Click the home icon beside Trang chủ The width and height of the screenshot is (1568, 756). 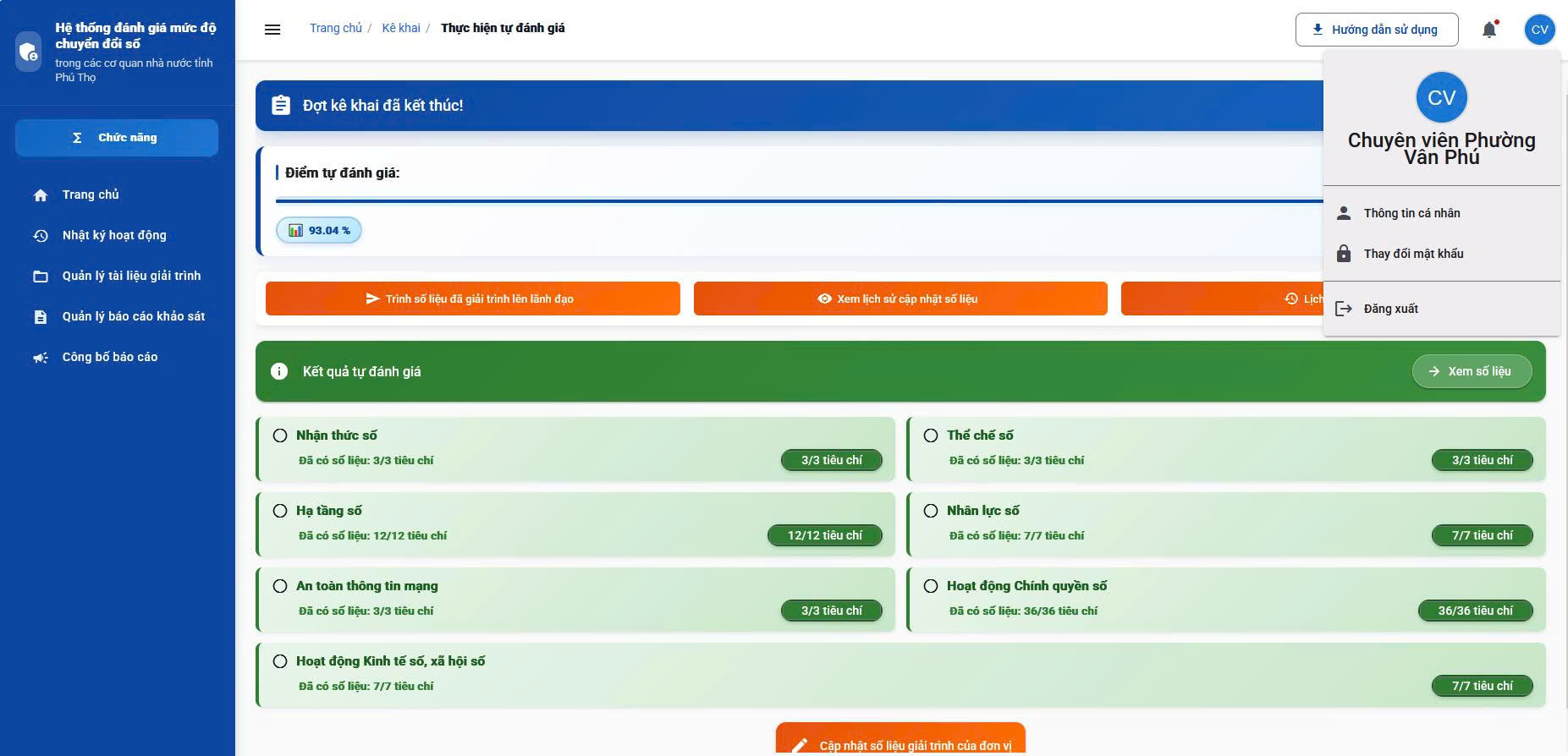[x=41, y=195]
